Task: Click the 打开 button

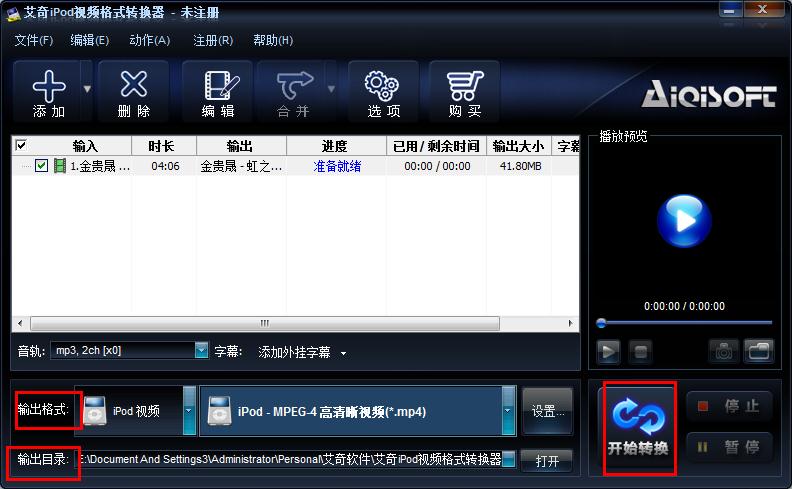Action: tap(547, 460)
